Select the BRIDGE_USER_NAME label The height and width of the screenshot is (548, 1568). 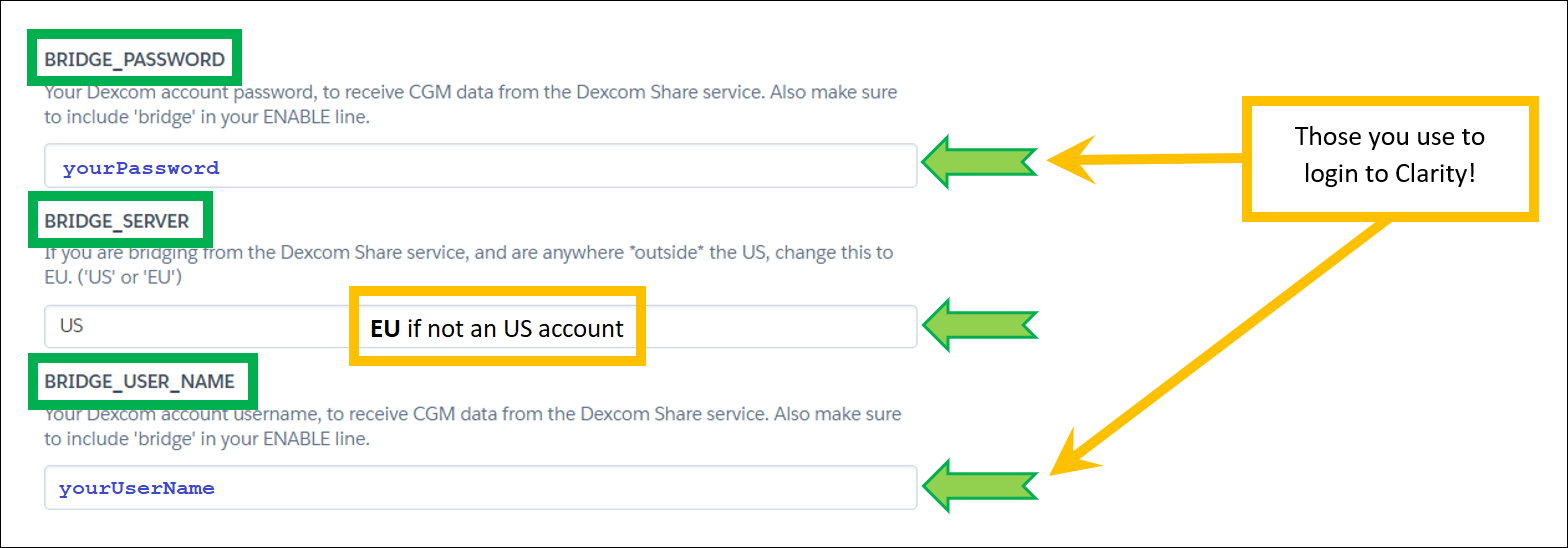[x=139, y=382]
